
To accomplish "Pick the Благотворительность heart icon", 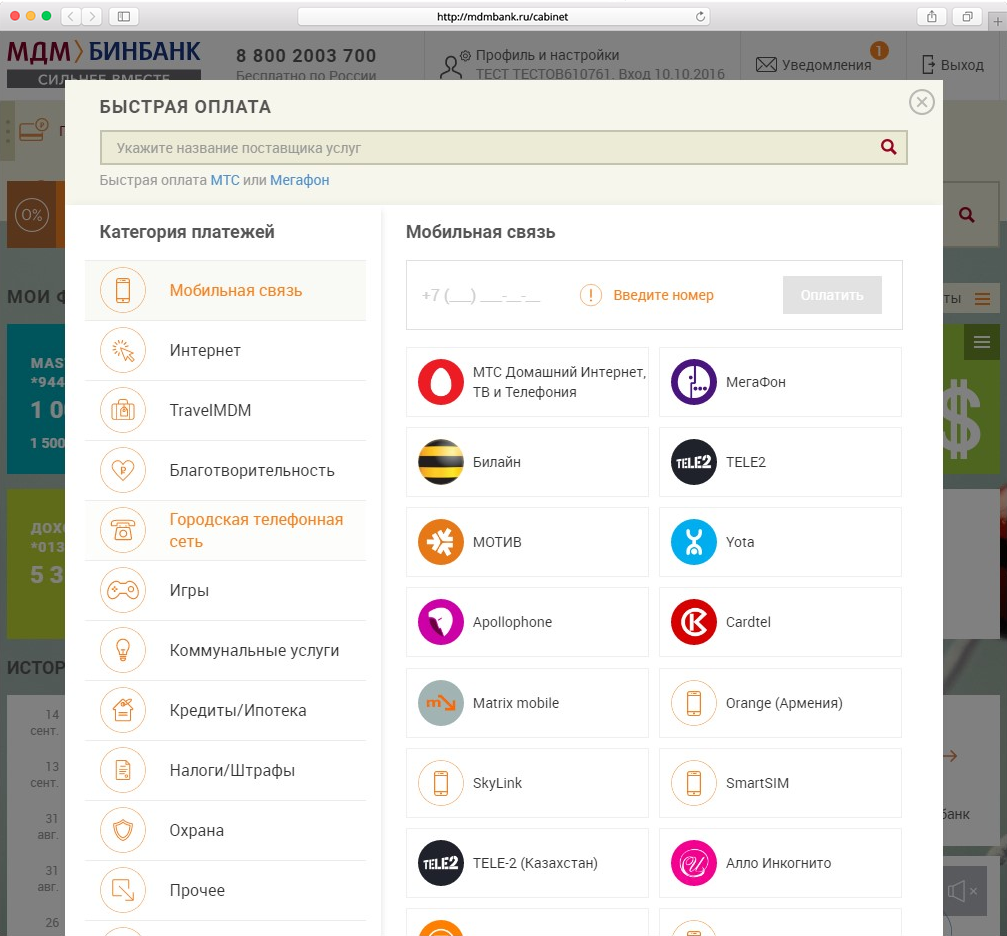I will pos(123,470).
